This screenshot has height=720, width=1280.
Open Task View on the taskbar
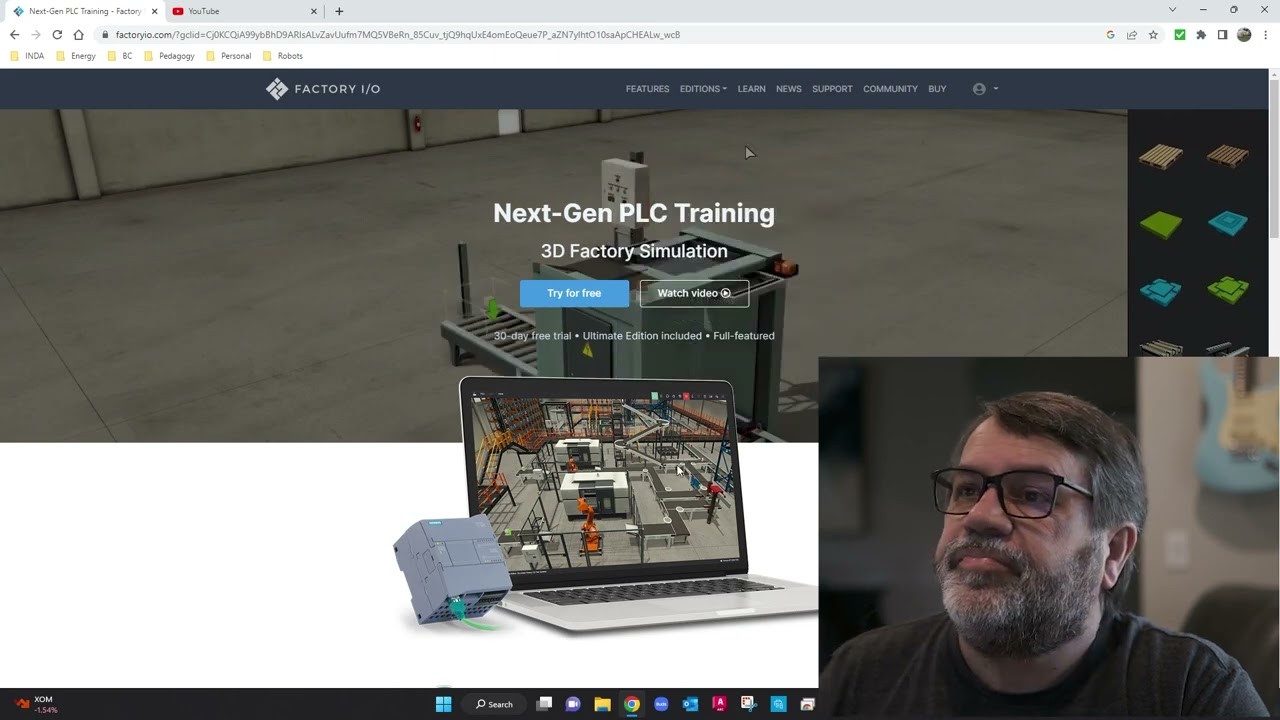(x=544, y=704)
